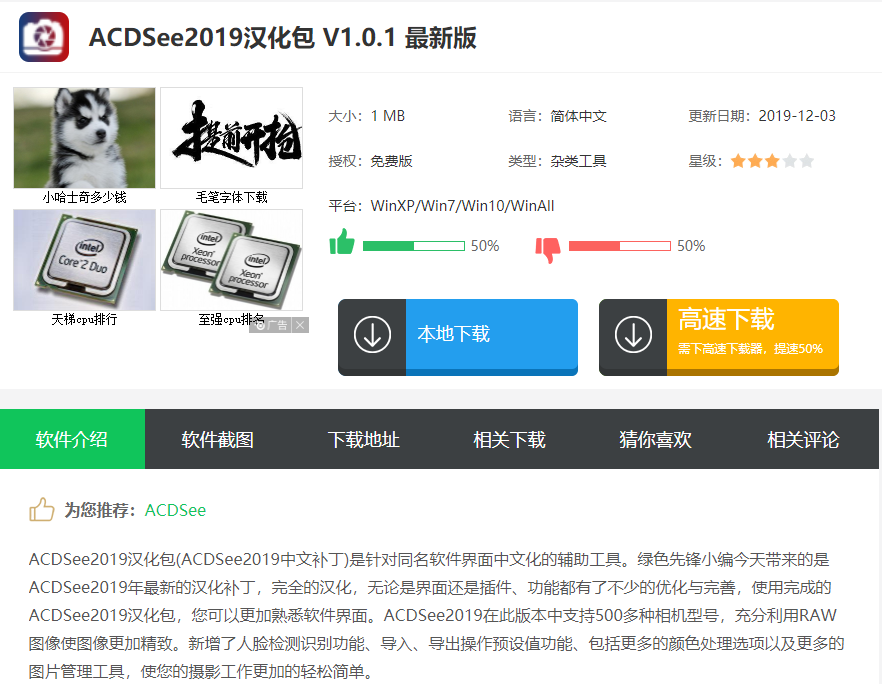
Task: Click the license value 免费版
Action: coord(392,161)
